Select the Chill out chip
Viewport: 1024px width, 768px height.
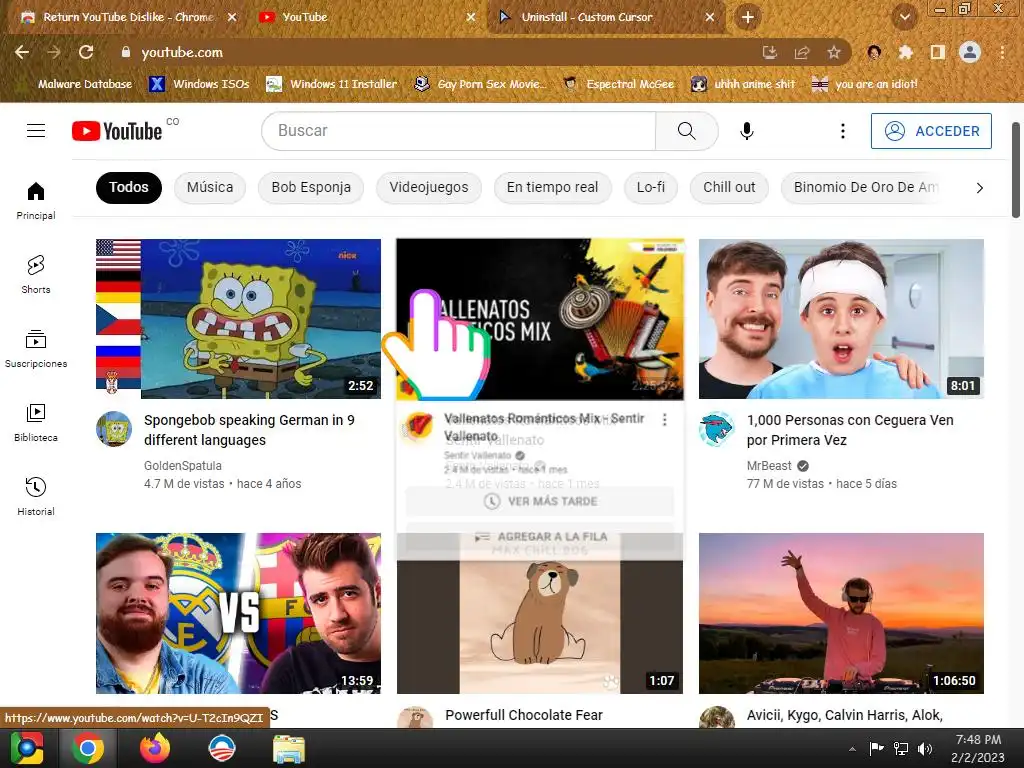point(729,187)
